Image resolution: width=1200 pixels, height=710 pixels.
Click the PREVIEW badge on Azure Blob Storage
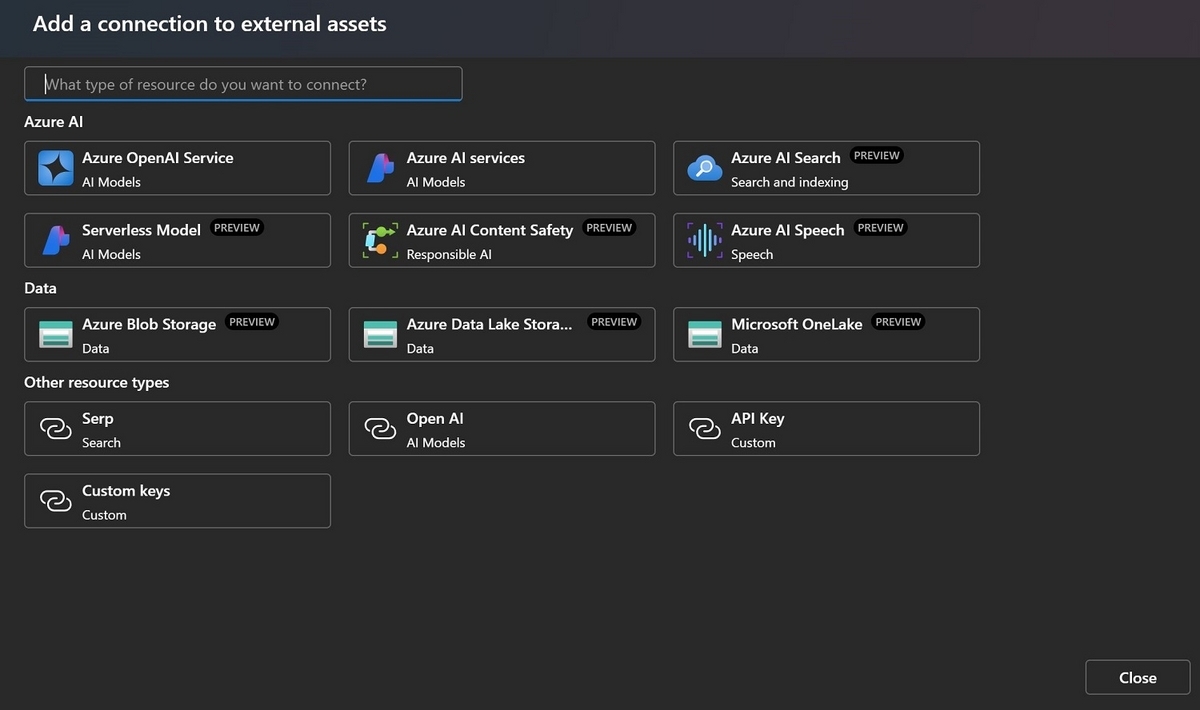tap(252, 322)
